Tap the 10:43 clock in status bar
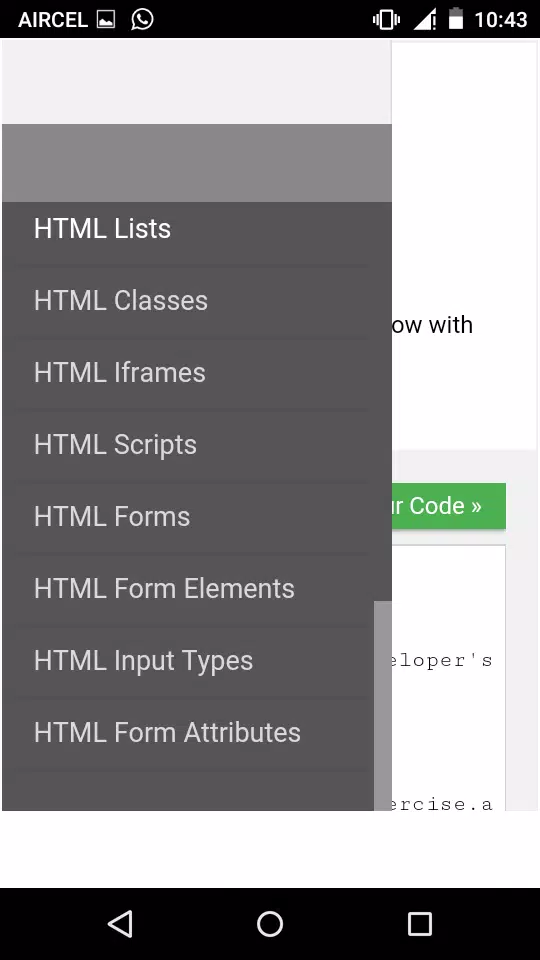 tap(501, 20)
